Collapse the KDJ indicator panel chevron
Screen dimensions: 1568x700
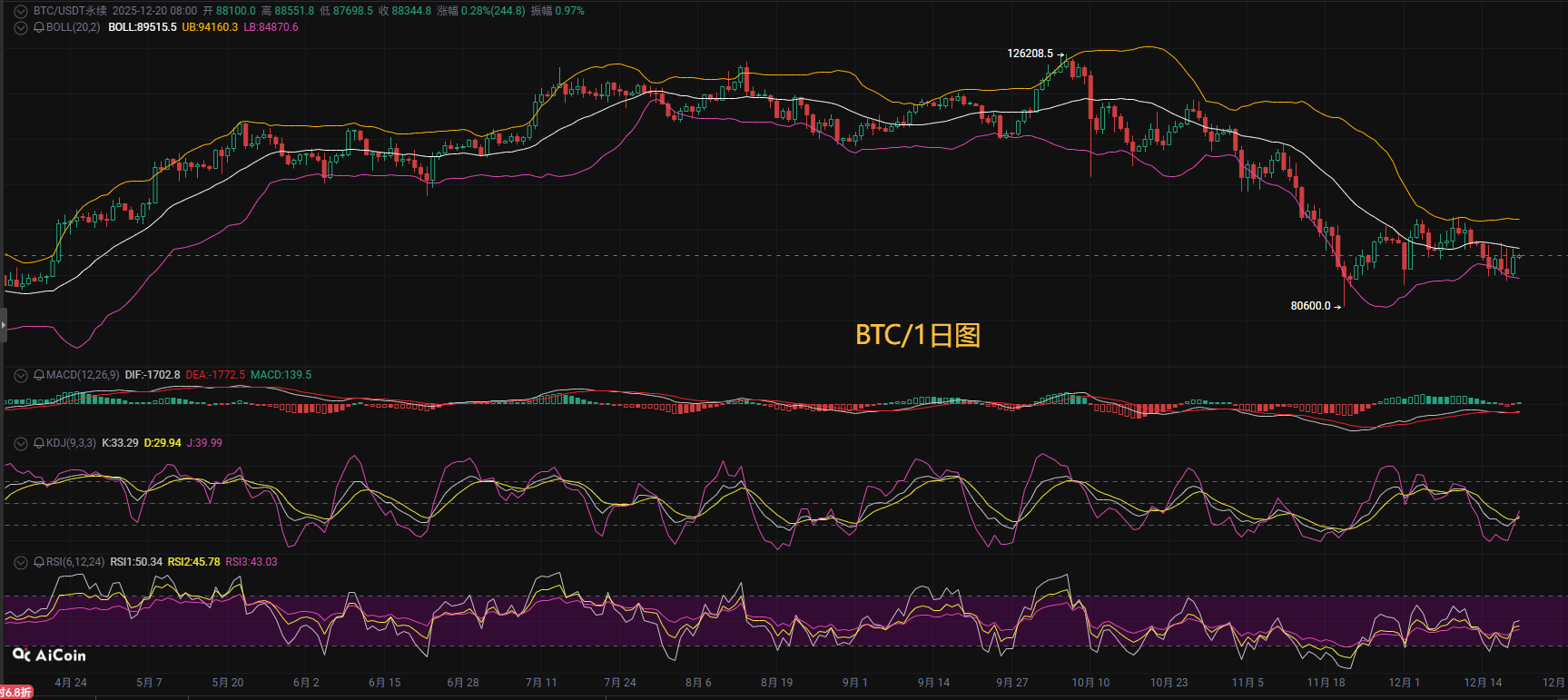click(x=21, y=443)
